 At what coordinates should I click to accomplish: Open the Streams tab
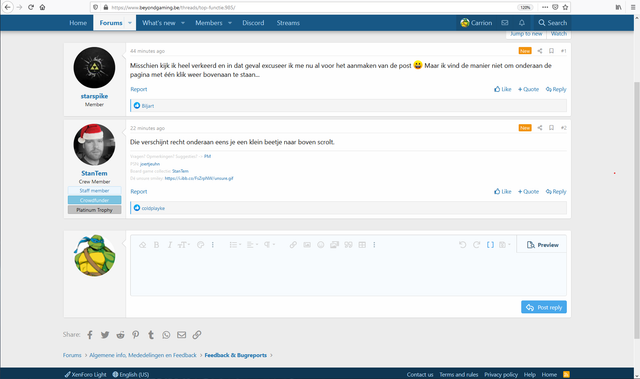pyautogui.click(x=288, y=23)
